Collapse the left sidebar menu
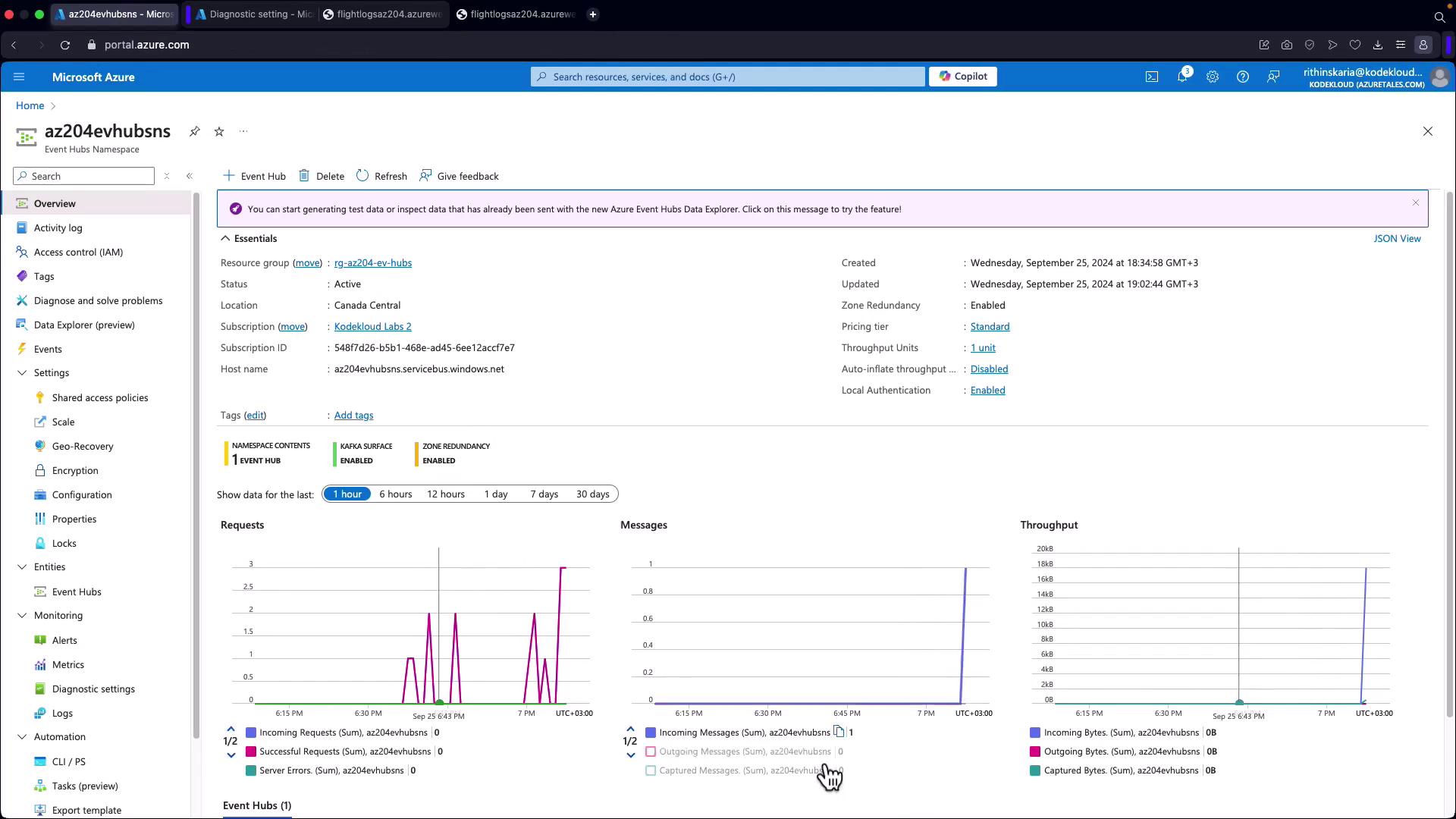Image resolution: width=1456 pixels, height=819 pixels. pos(190,176)
